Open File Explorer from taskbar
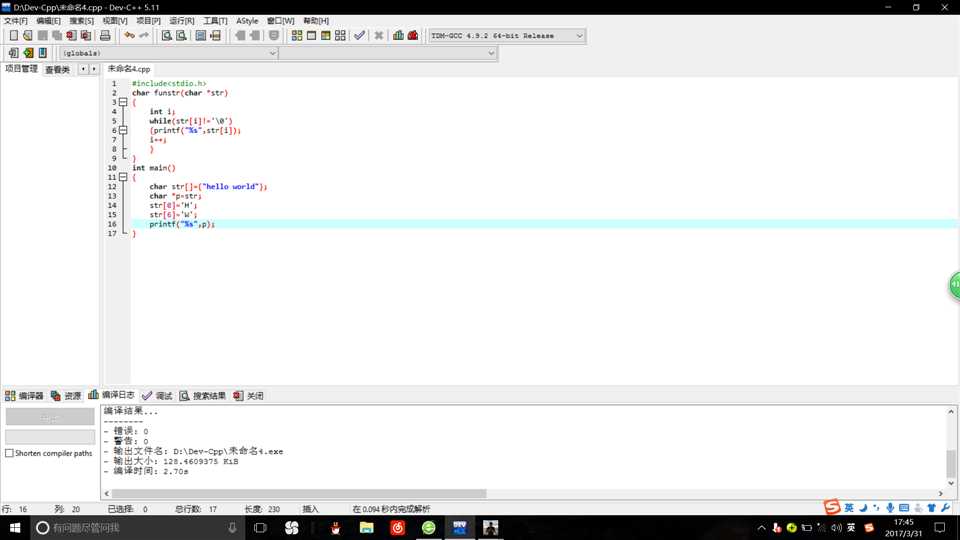 point(367,527)
